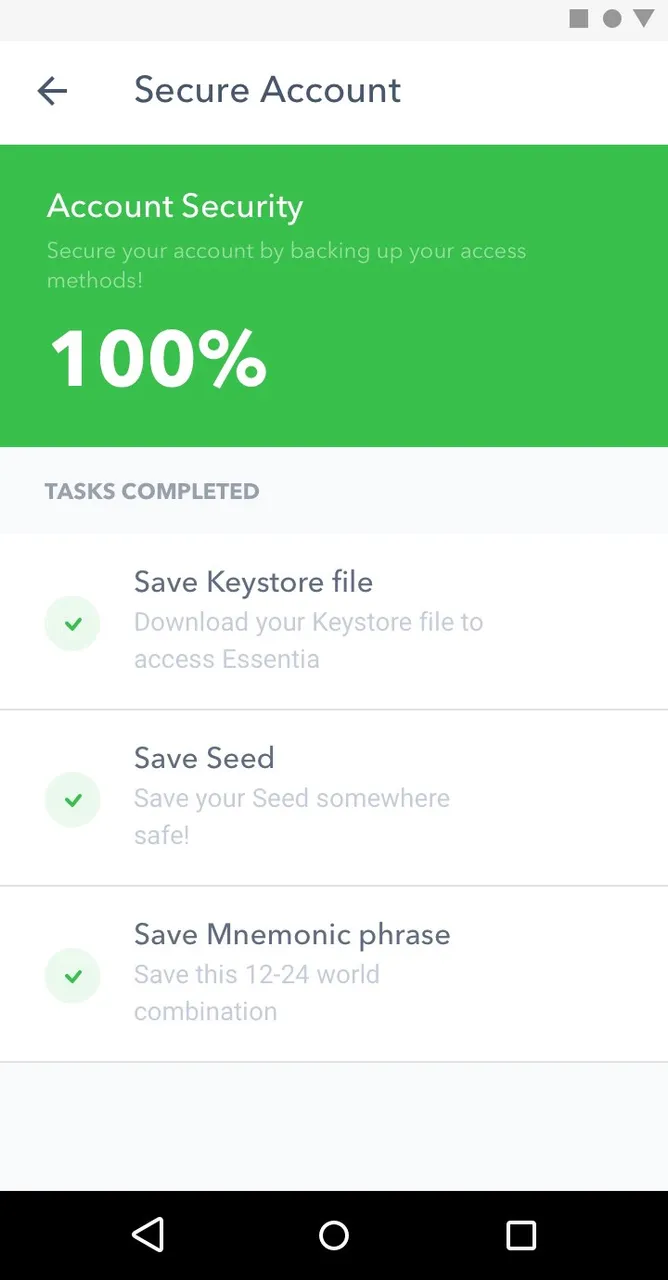Click the Save Keystore file checkmark
The image size is (668, 1280).
72,624
